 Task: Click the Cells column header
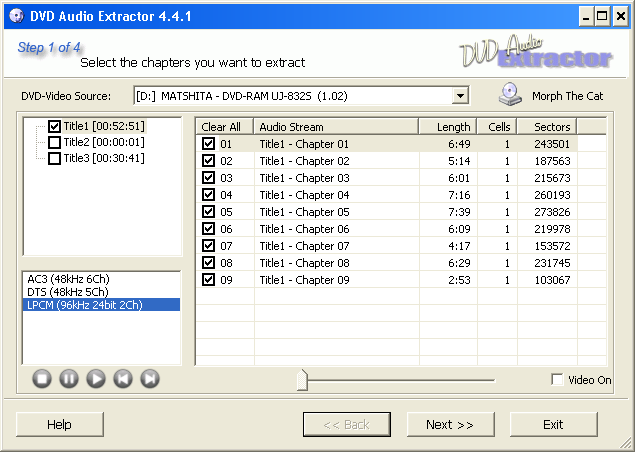[497, 127]
